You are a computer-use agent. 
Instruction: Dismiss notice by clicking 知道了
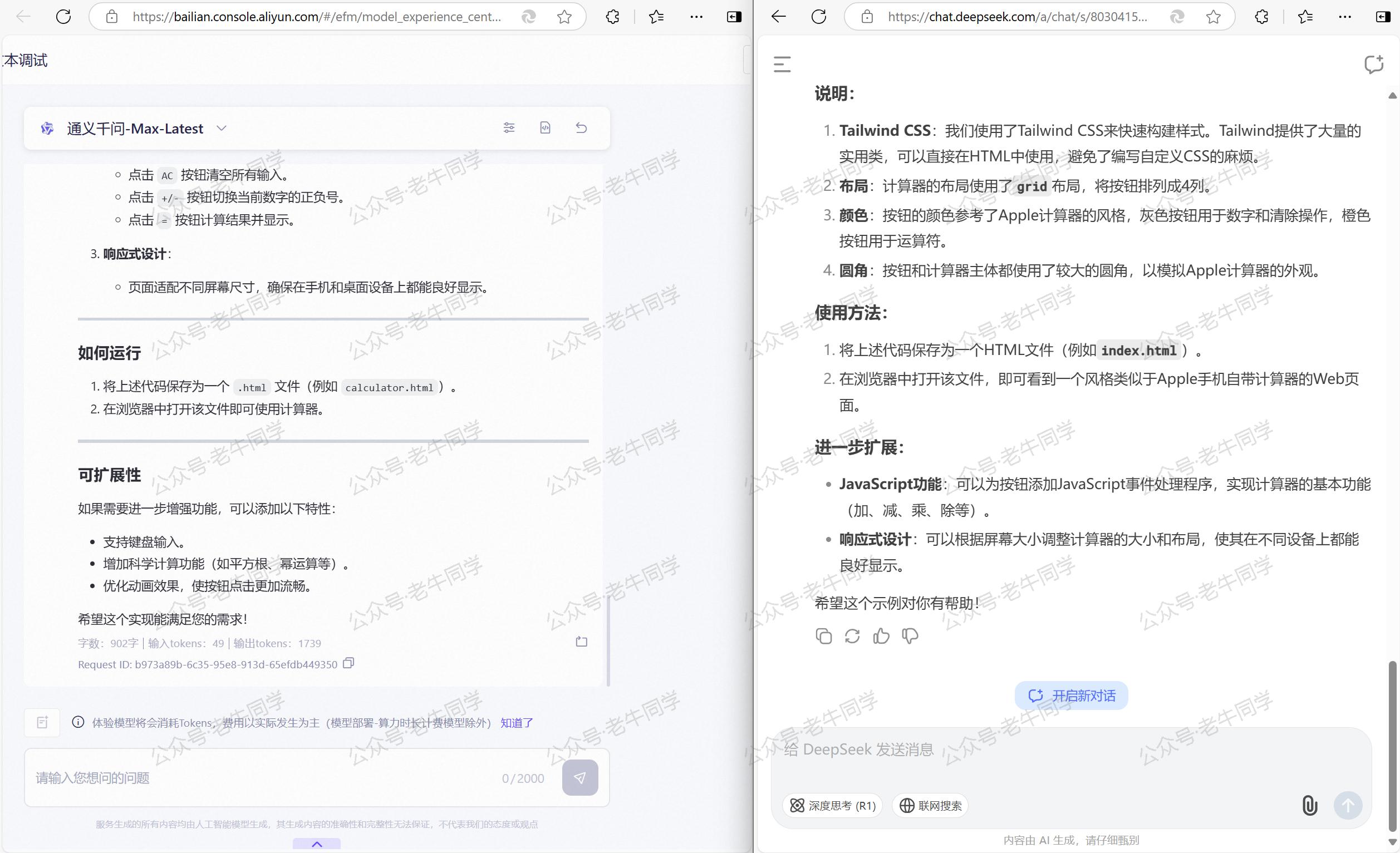tap(517, 723)
